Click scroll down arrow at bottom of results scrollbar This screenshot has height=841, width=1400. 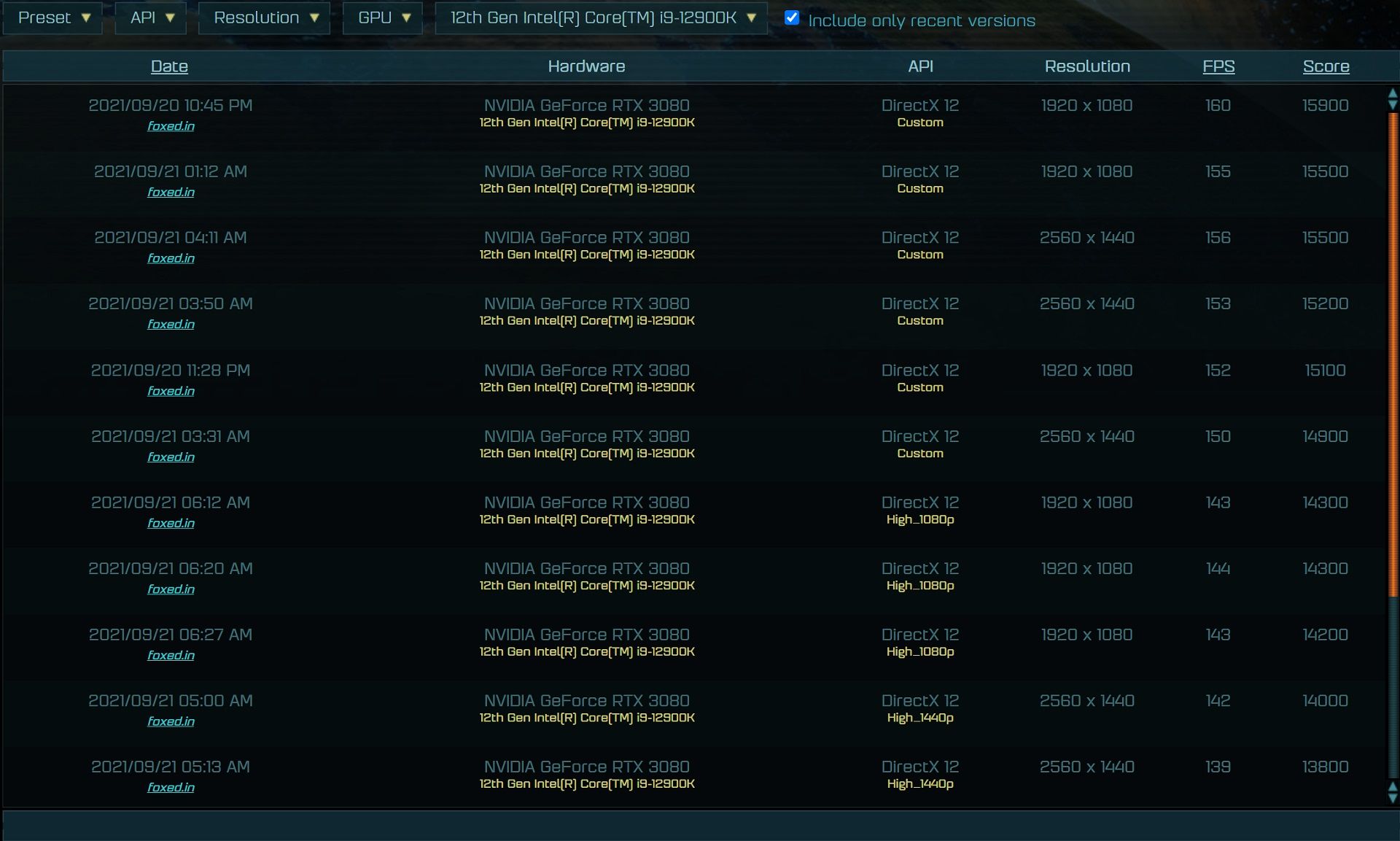tap(1393, 799)
